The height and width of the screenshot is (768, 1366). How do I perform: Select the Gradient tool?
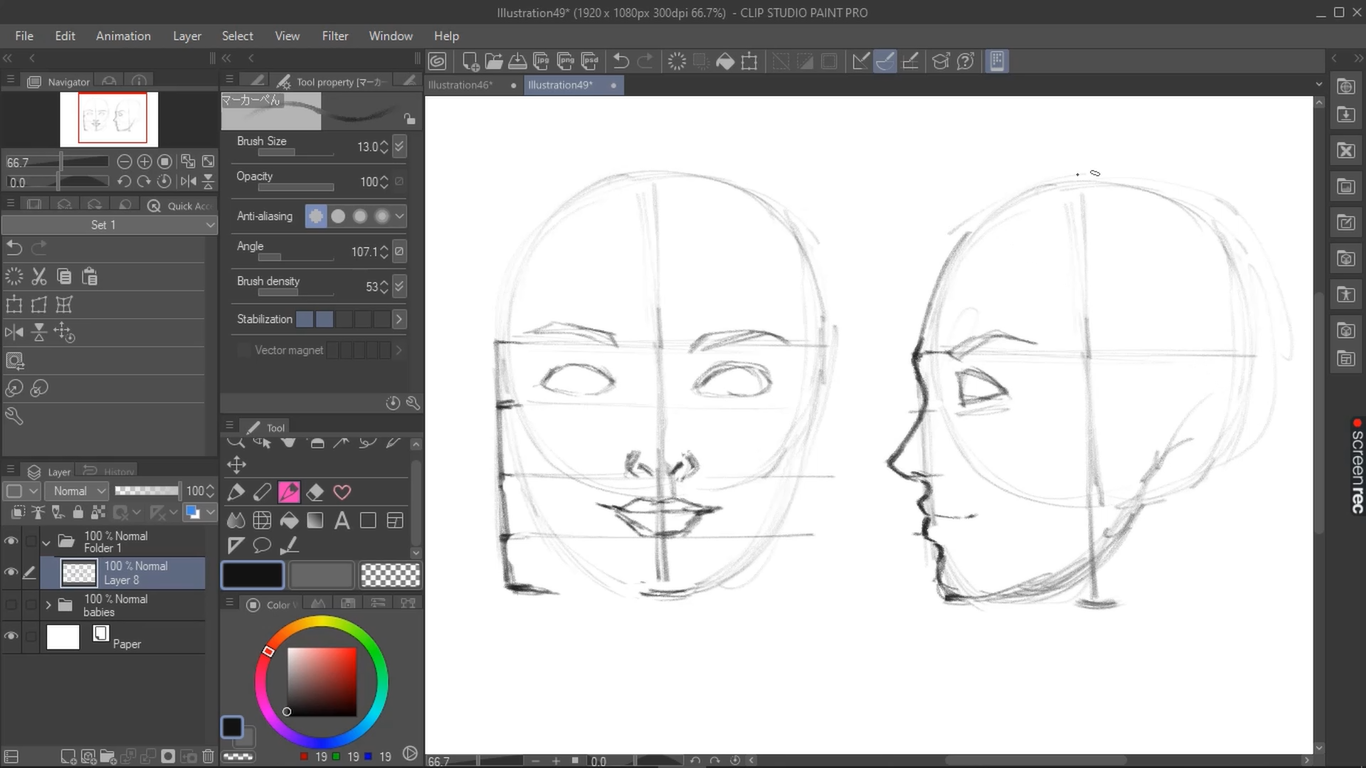315,520
